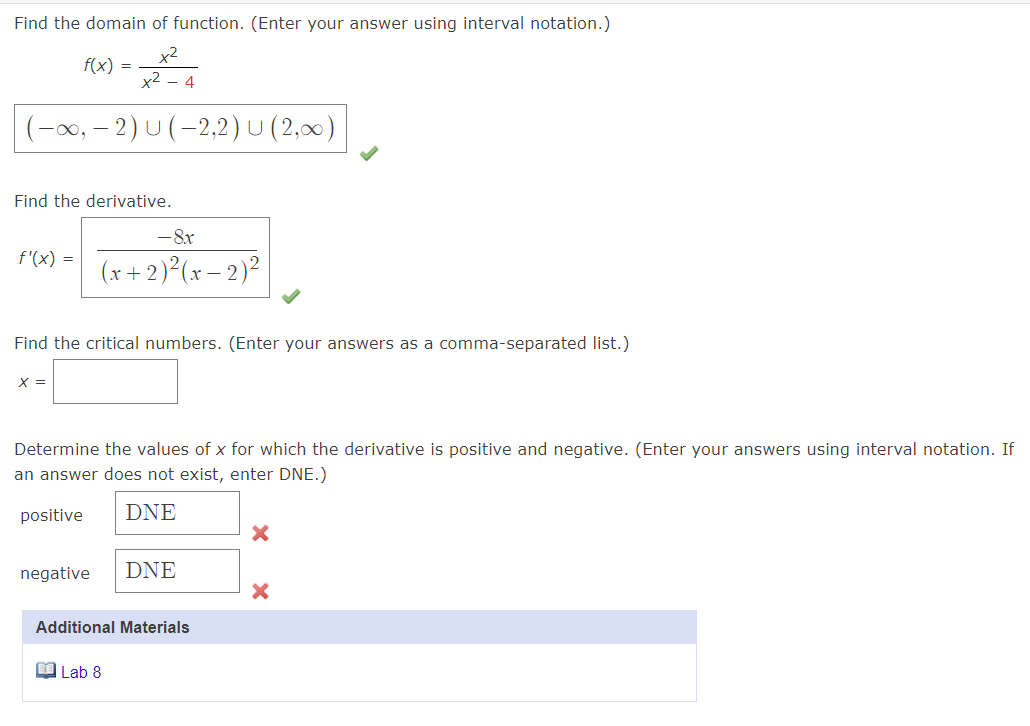
Task: Select the negative interval answer box
Action: [x=177, y=570]
